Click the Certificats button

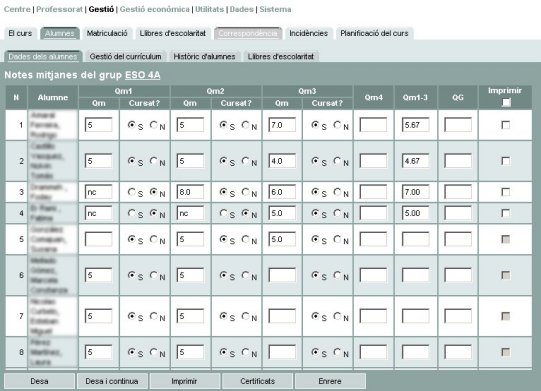pyautogui.click(x=257, y=381)
